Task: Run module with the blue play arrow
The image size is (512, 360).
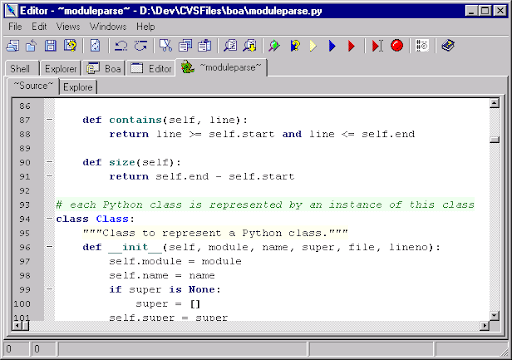Action: pos(332,46)
